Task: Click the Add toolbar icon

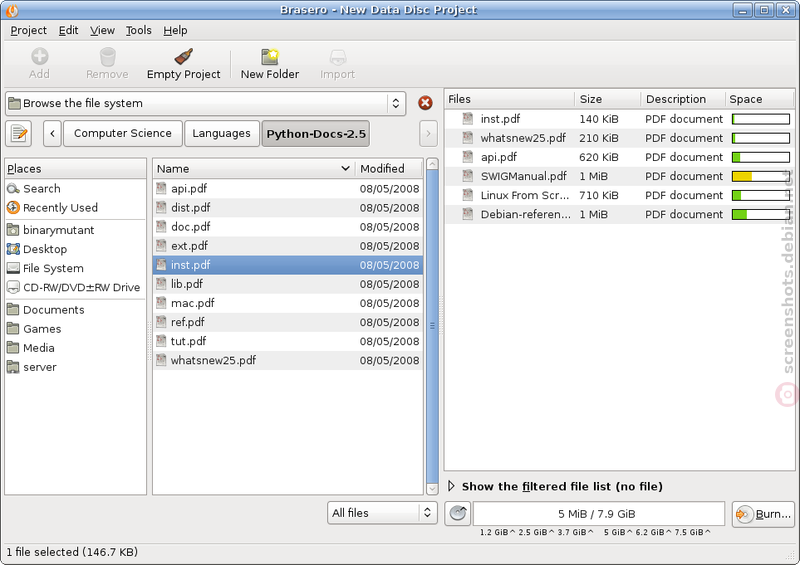Action: coord(39,57)
